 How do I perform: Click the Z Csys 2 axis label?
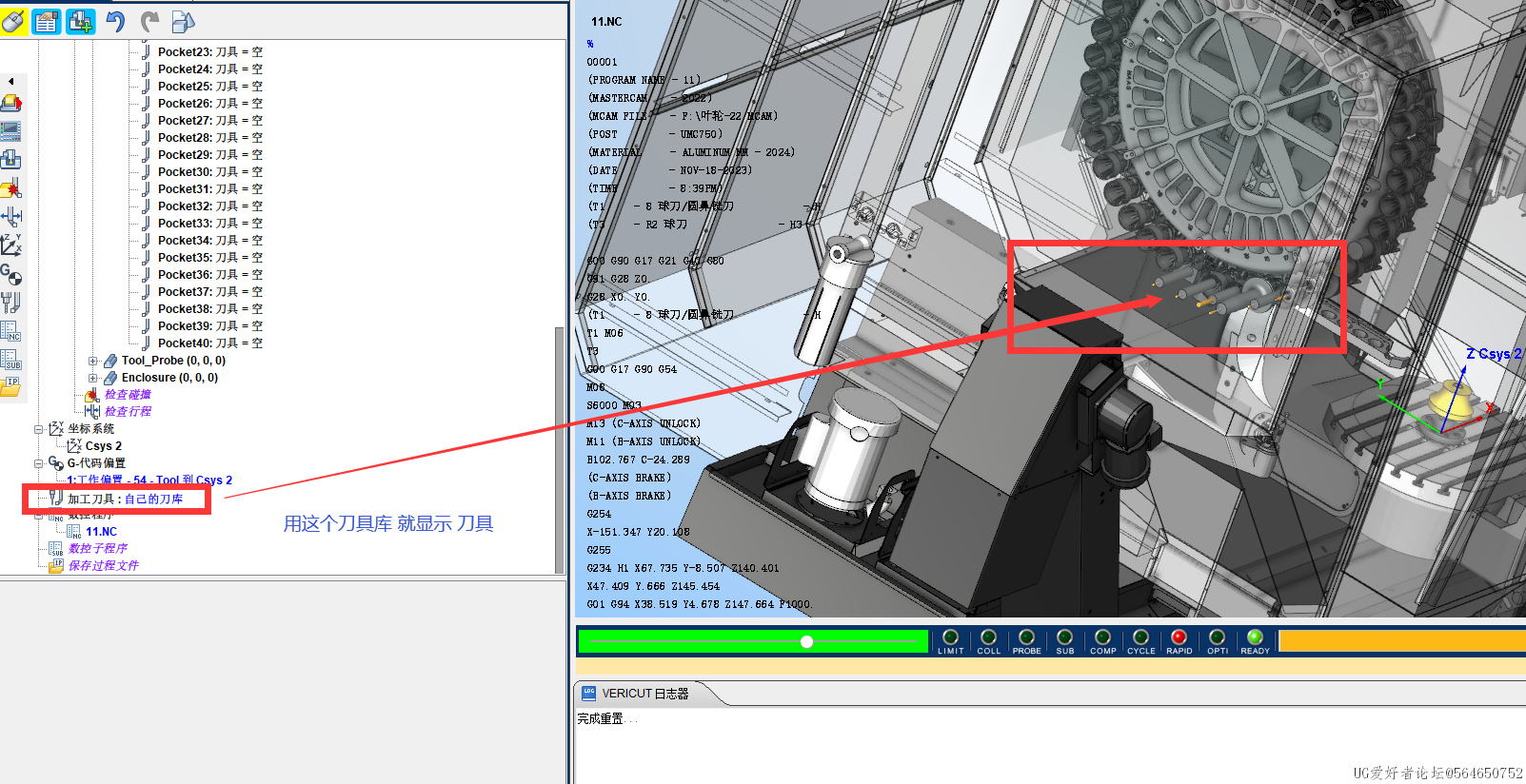click(1494, 354)
